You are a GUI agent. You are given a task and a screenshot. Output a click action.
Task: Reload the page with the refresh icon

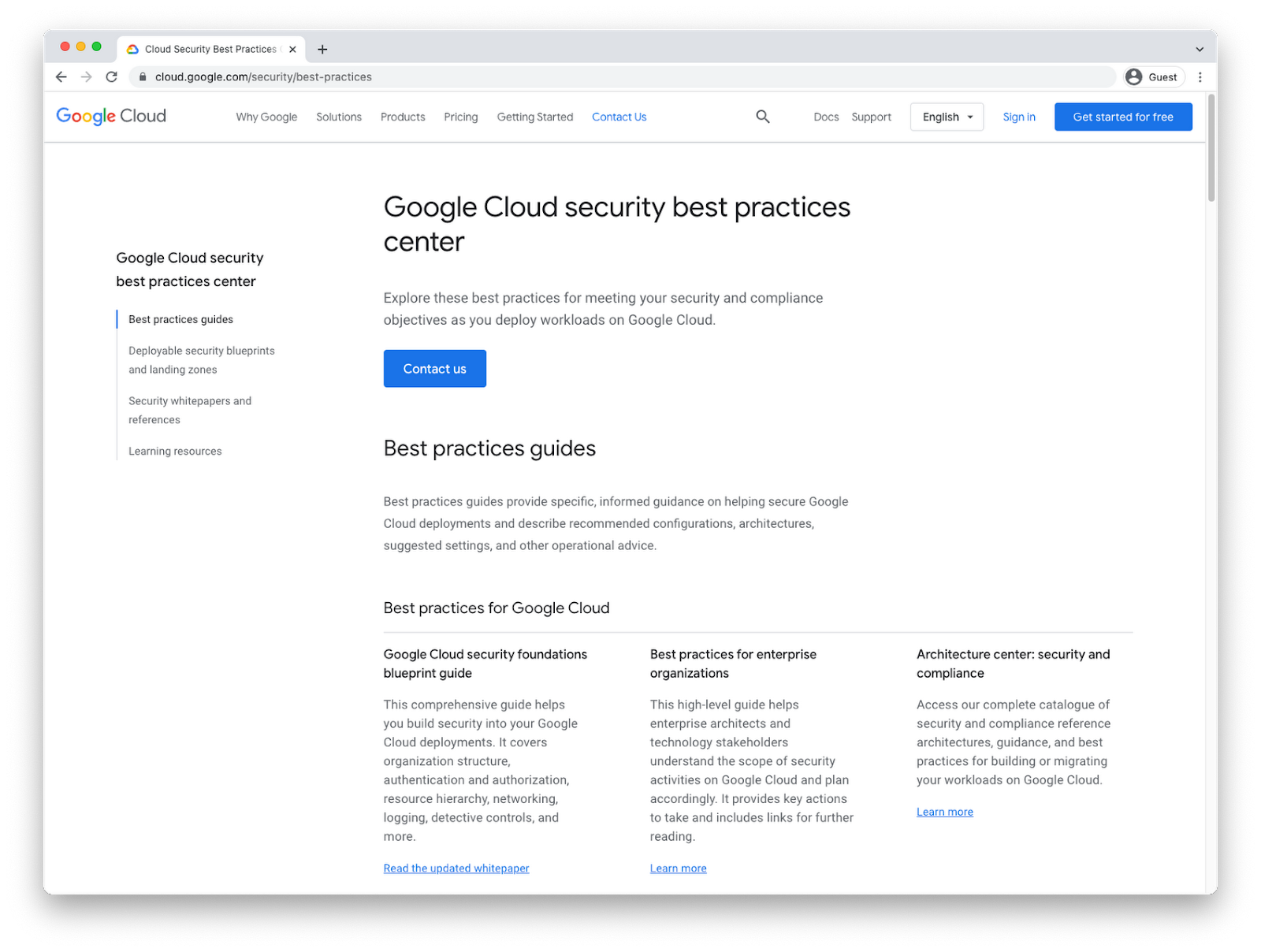point(112,76)
